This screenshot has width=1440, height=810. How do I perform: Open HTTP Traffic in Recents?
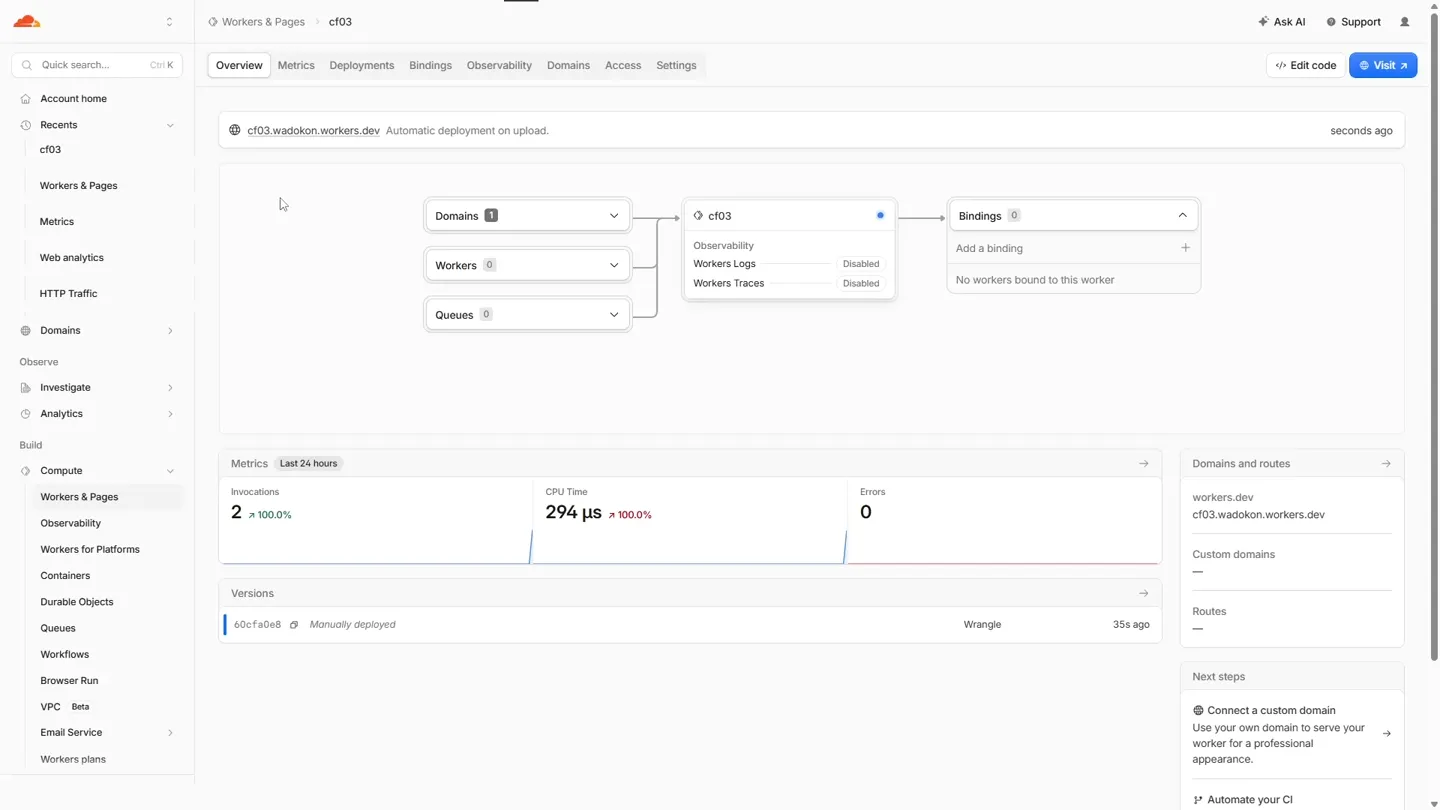click(68, 294)
